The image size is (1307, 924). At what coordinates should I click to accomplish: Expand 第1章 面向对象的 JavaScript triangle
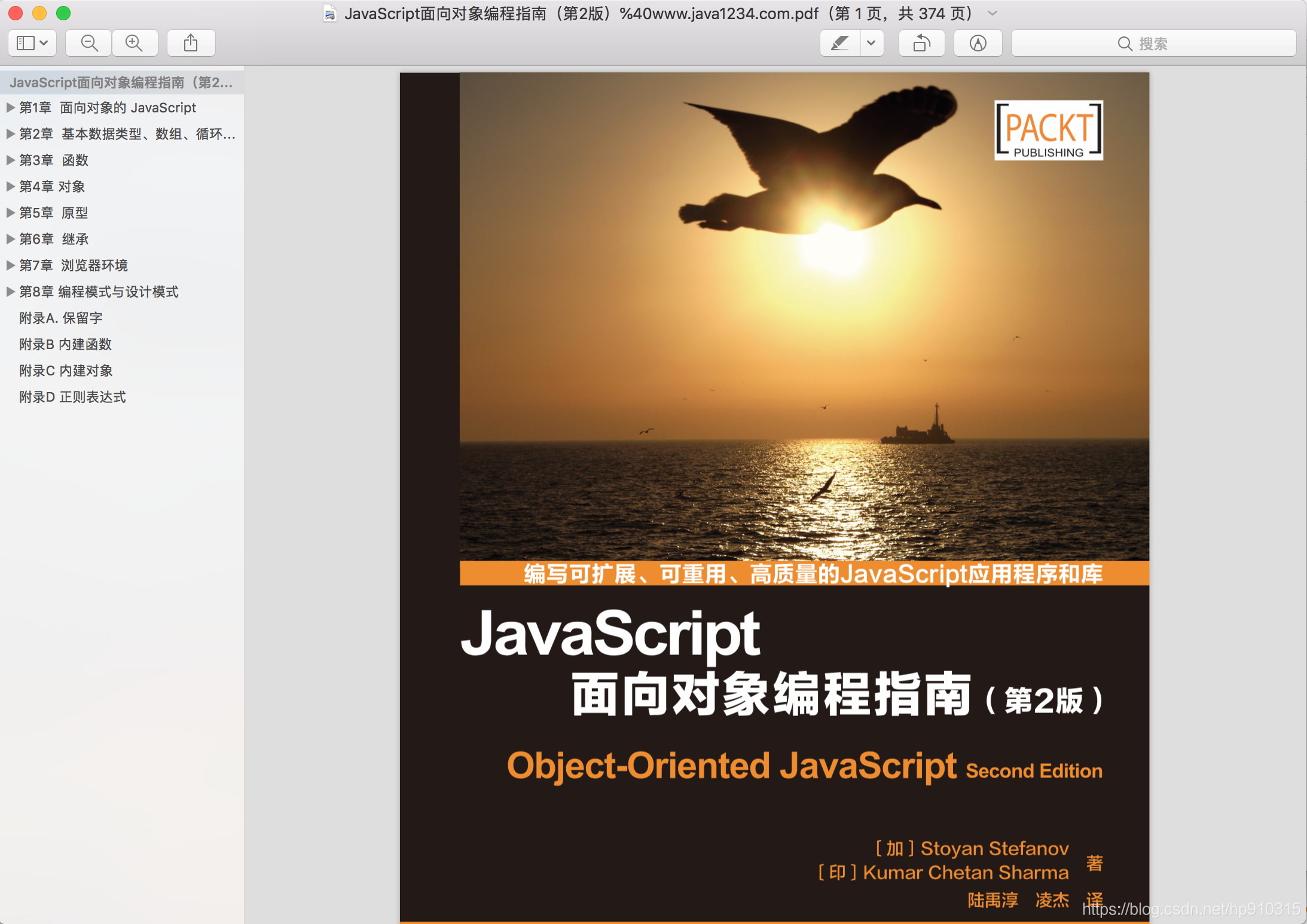pos(10,108)
